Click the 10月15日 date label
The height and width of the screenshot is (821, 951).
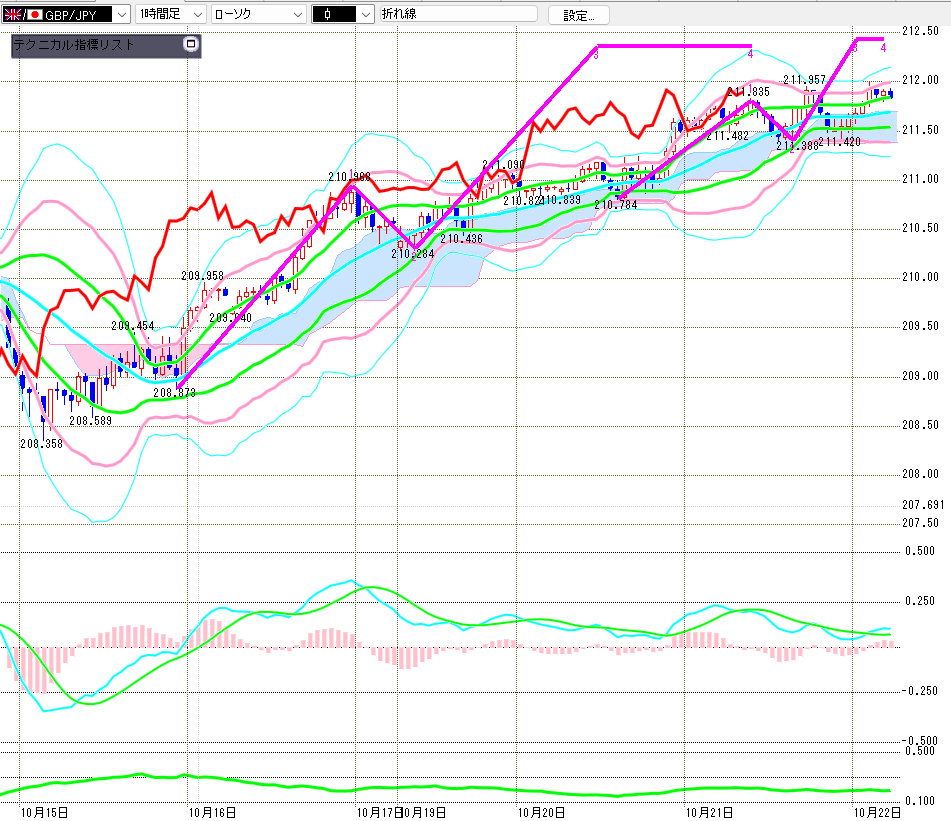point(44,813)
